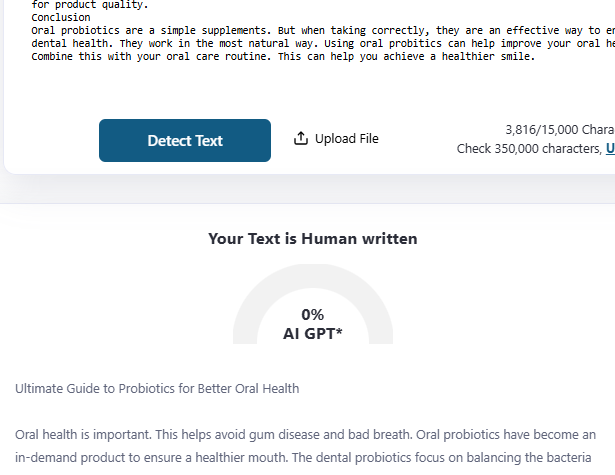Click the line starting dental health. They work
Viewport: 615px width, 475px height.
[300, 43]
